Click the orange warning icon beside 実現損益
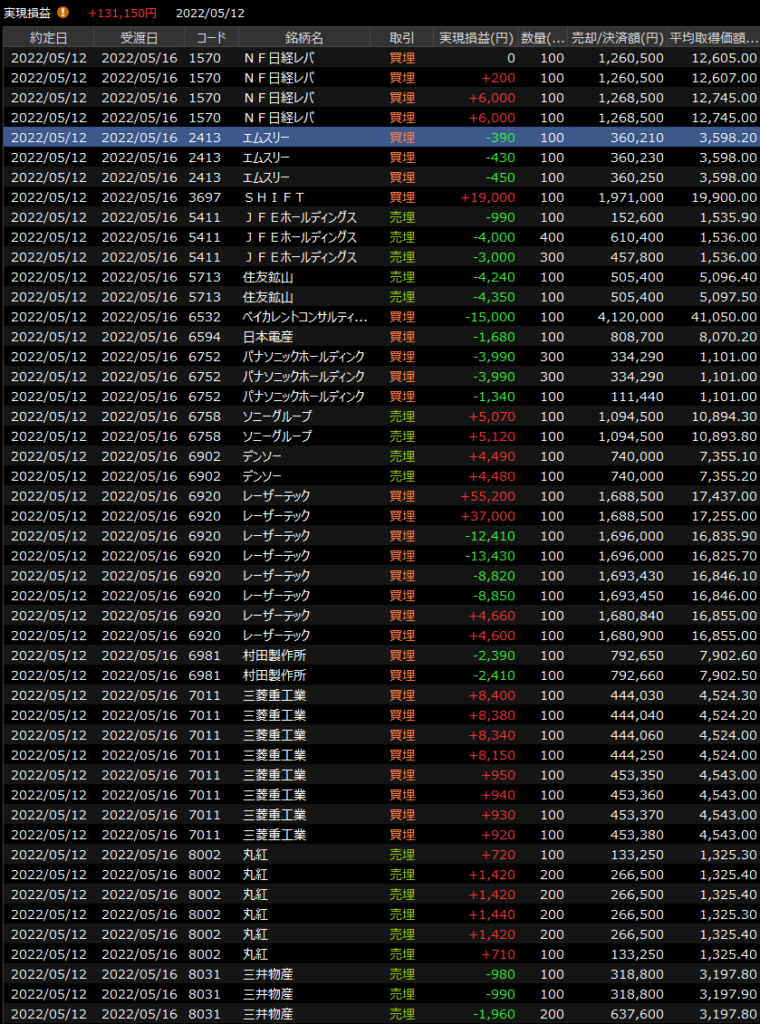This screenshot has width=760, height=1024. coord(63,13)
